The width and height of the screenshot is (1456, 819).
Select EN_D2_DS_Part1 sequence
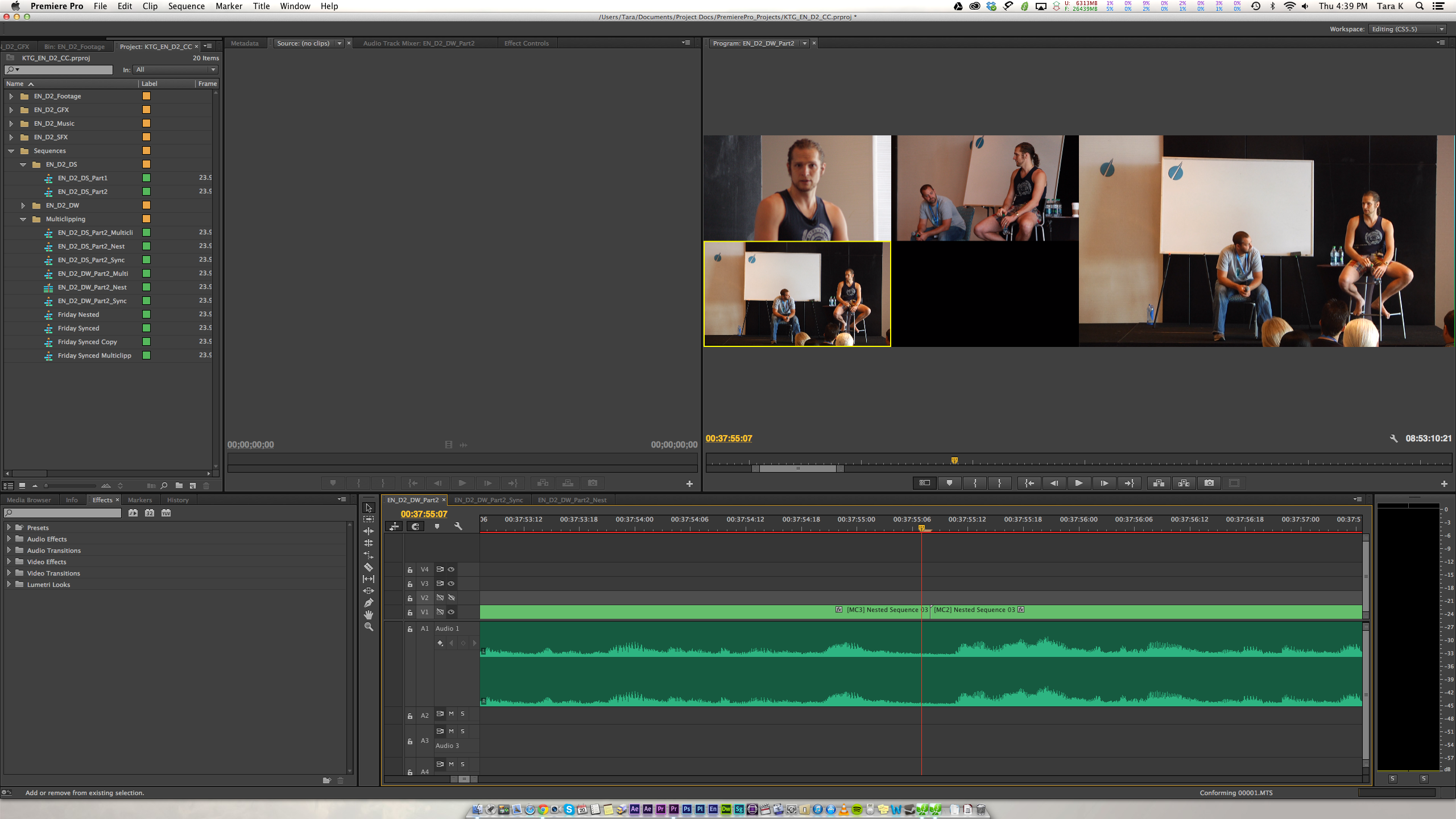pyautogui.click(x=82, y=178)
